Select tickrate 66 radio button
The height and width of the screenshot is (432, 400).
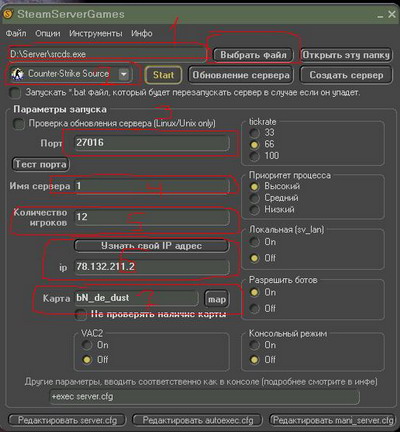pyautogui.click(x=254, y=145)
